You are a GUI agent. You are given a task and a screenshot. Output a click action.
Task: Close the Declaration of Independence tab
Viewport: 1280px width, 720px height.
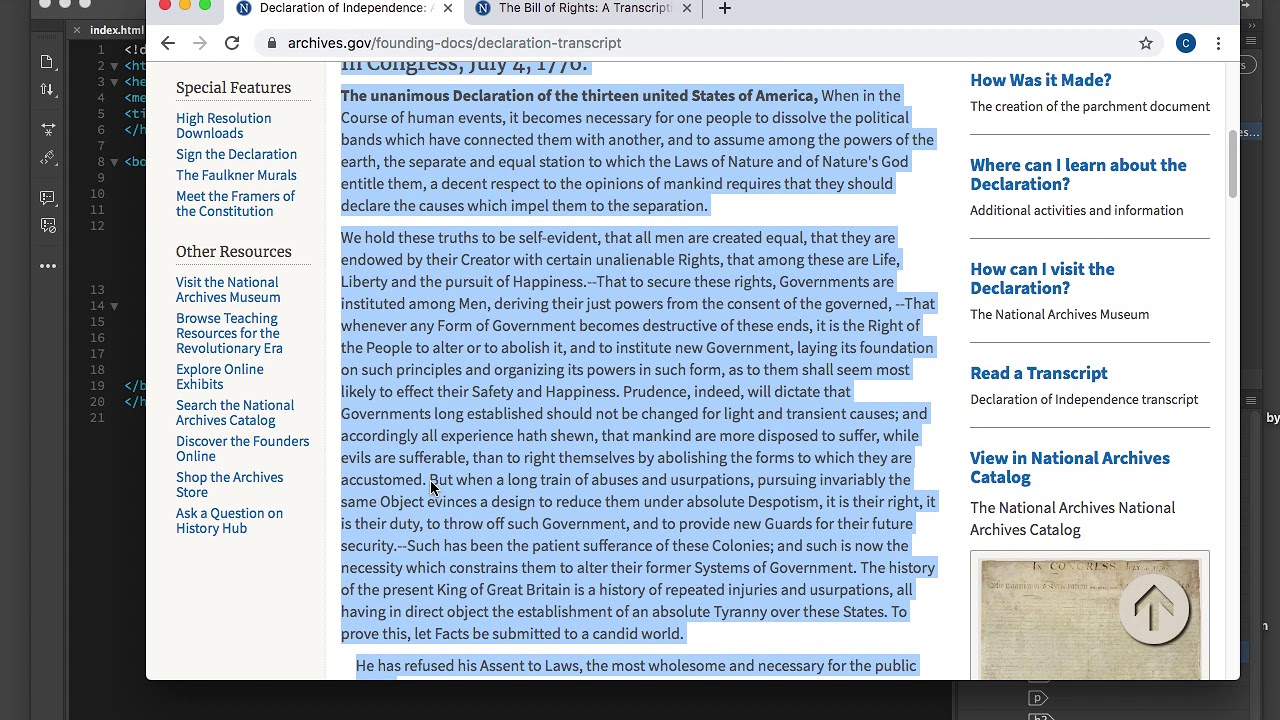pos(447,8)
